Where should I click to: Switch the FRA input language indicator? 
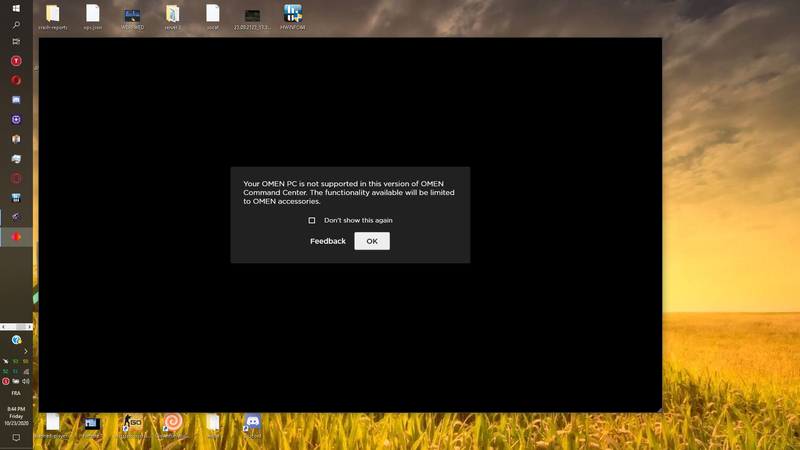click(x=16, y=393)
